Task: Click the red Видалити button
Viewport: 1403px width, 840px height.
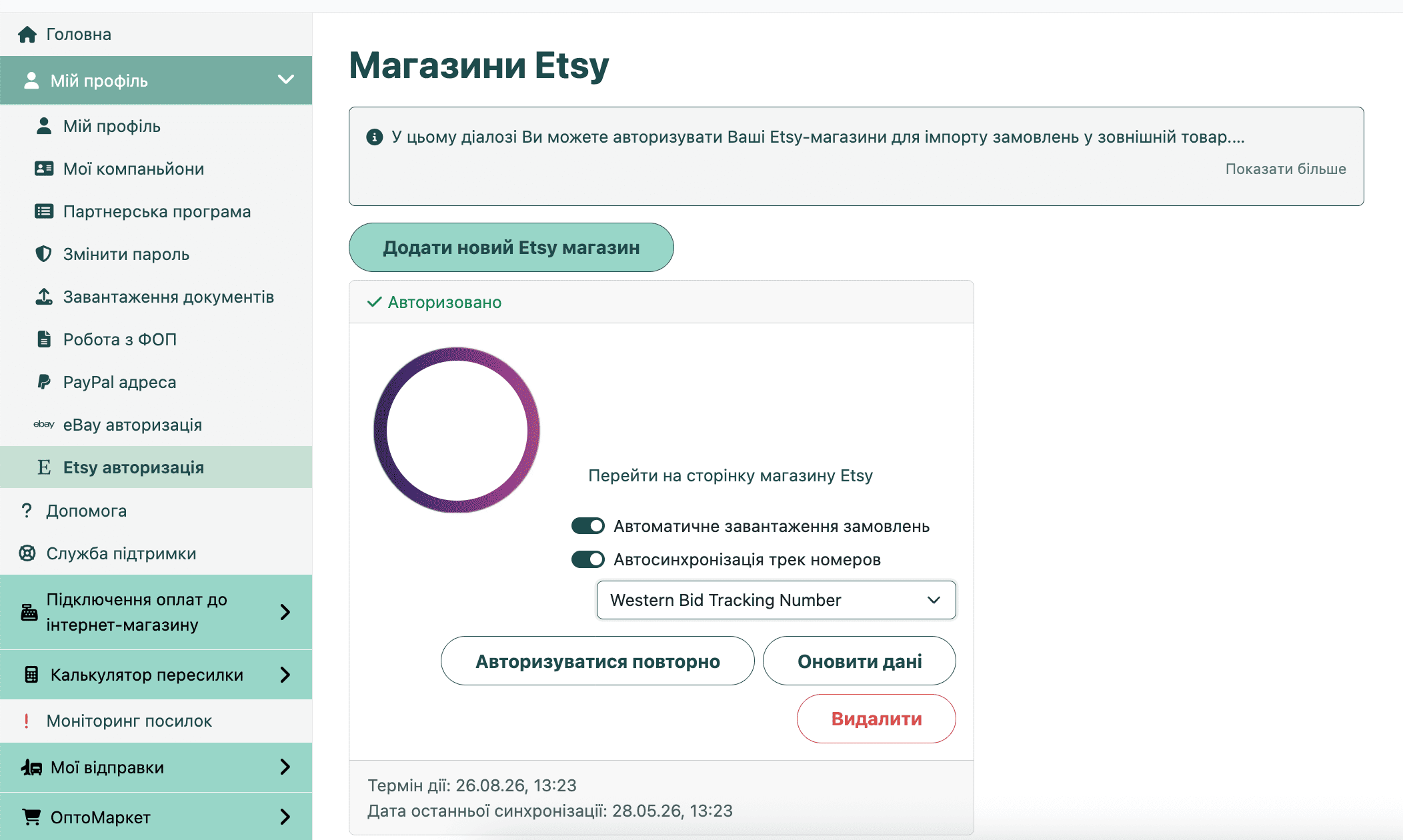Action: (x=876, y=719)
